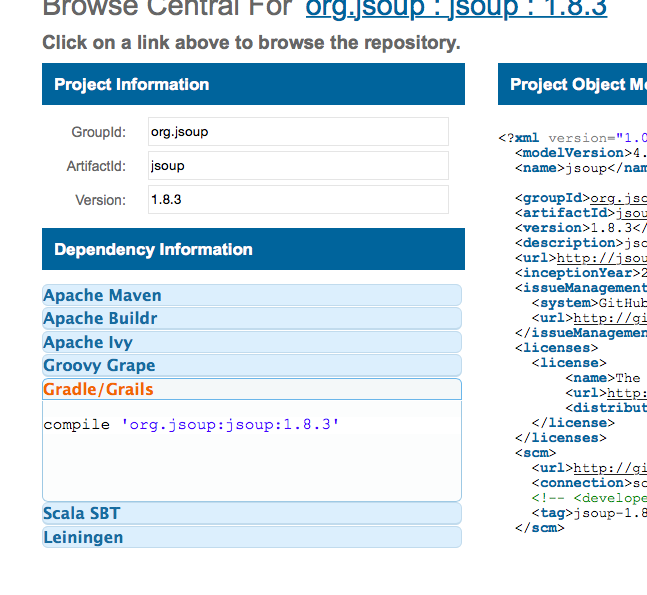This screenshot has height=595, width=647.
Task: Expand the Scala SBT section
Action: coord(252,514)
